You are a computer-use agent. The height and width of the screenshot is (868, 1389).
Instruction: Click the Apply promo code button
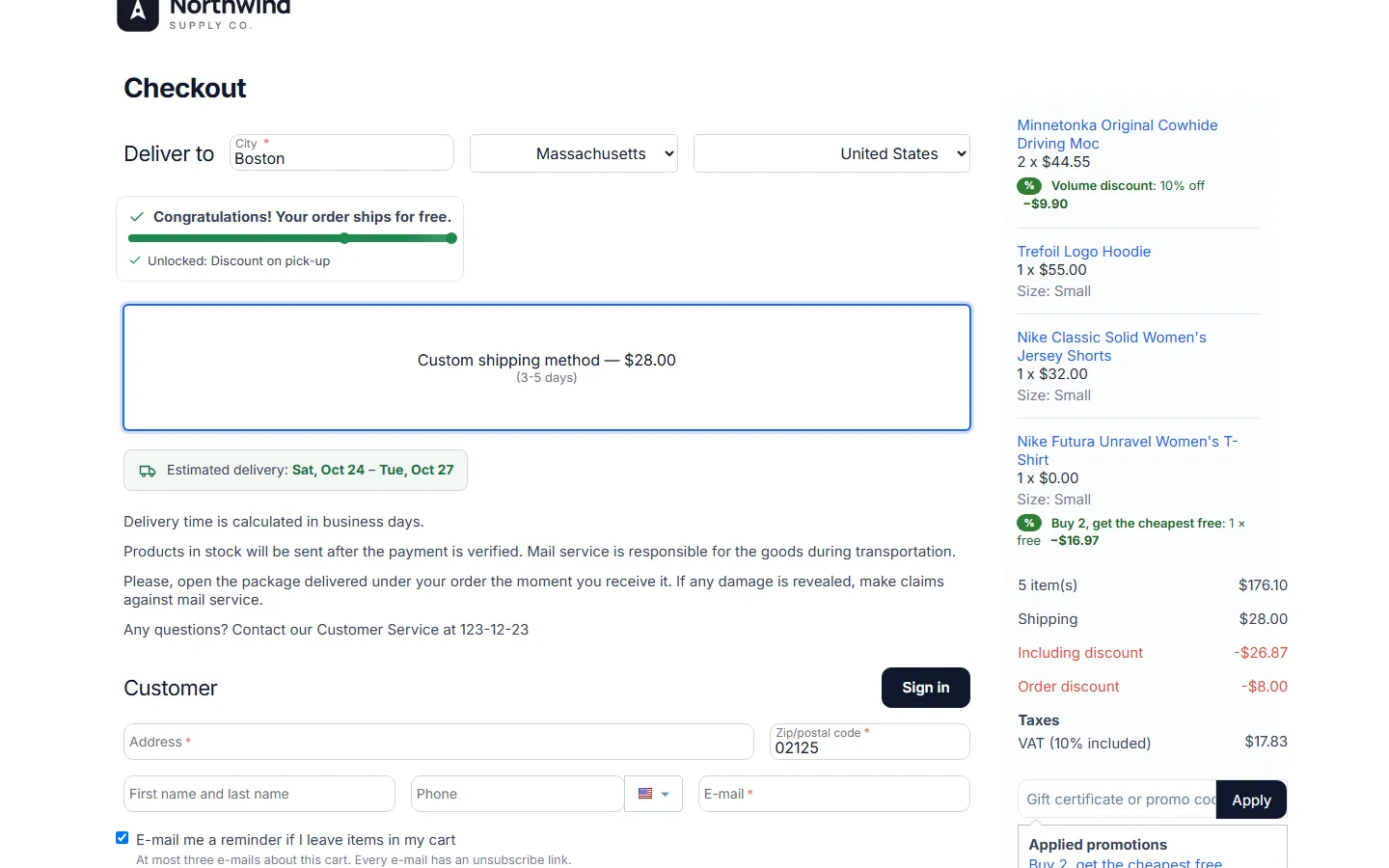[1251, 800]
